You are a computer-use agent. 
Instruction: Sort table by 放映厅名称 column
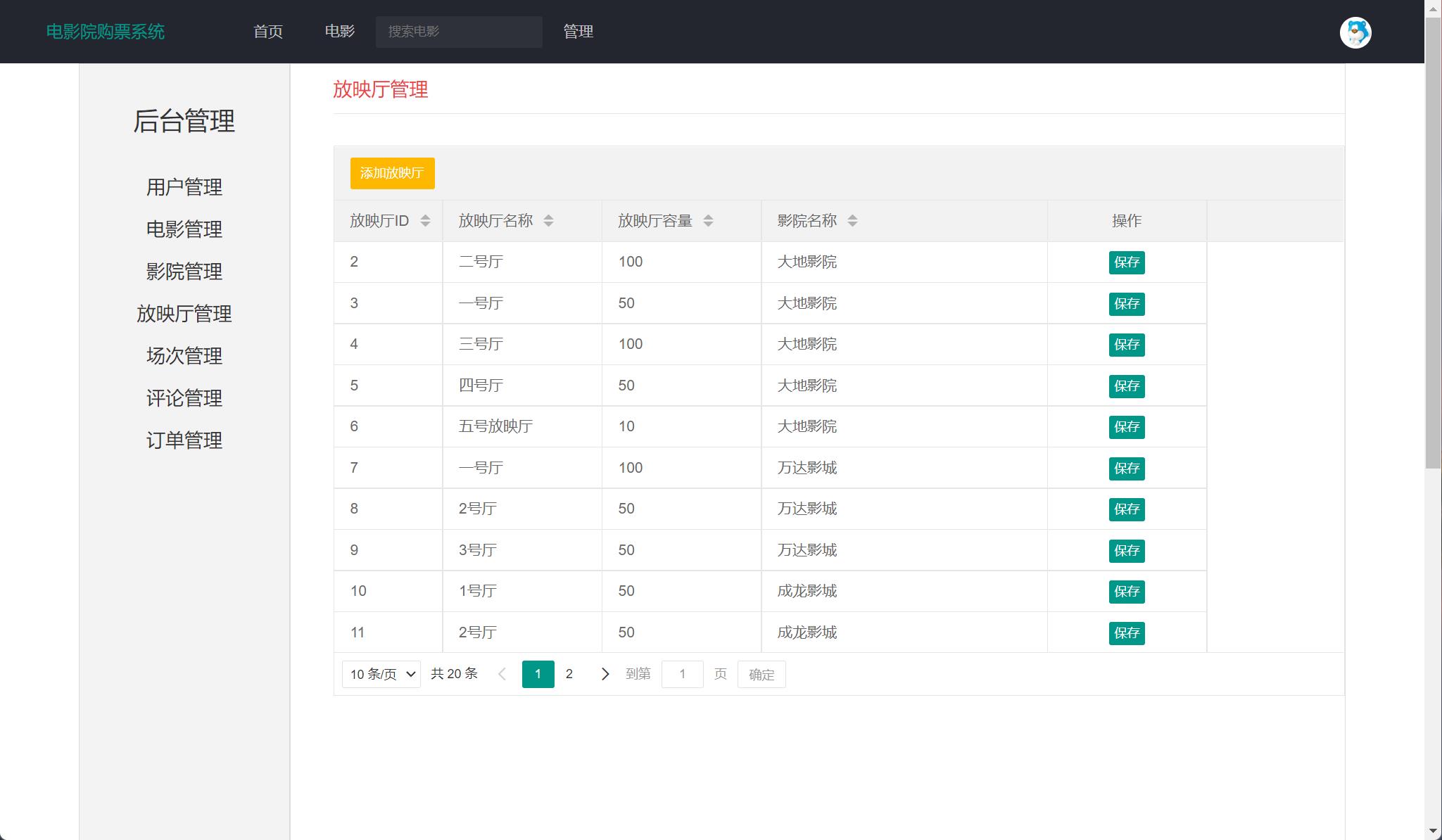point(550,220)
